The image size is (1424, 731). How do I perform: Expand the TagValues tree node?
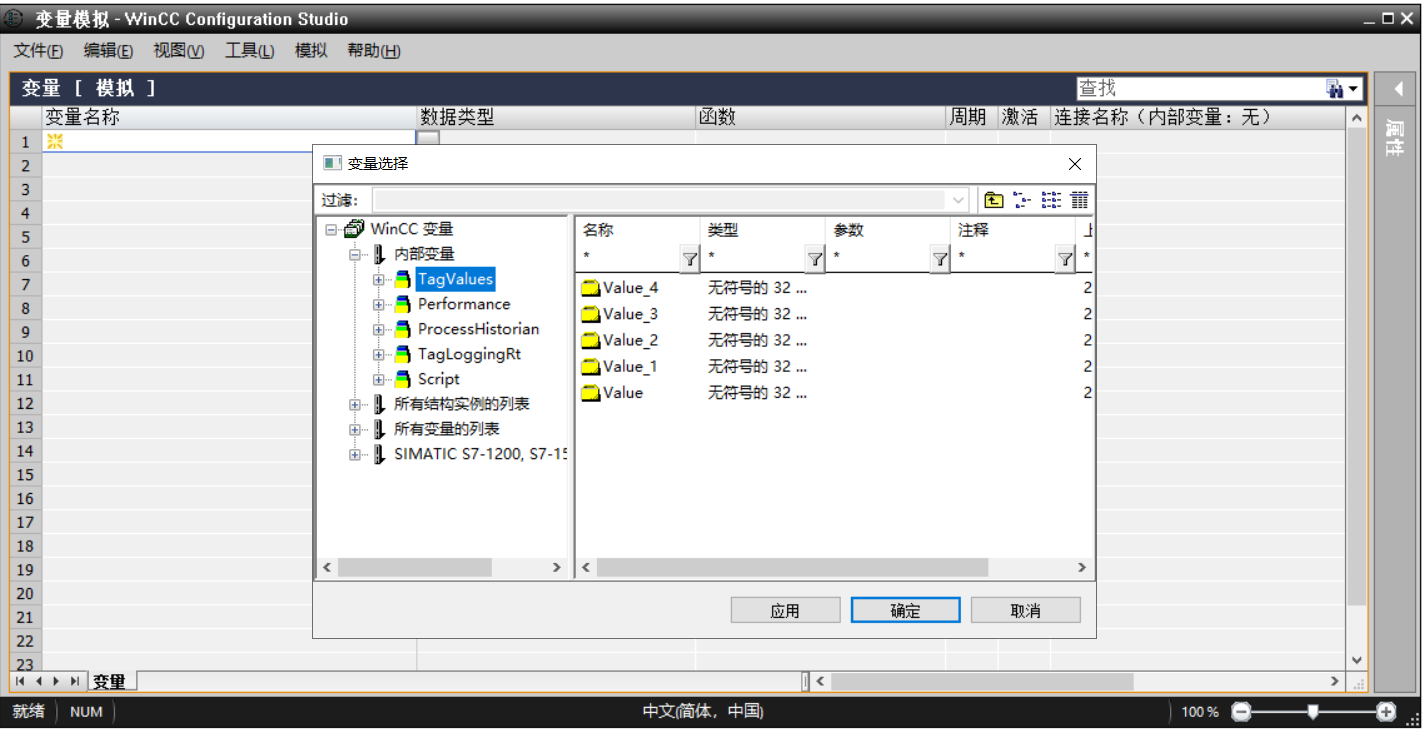click(x=379, y=279)
